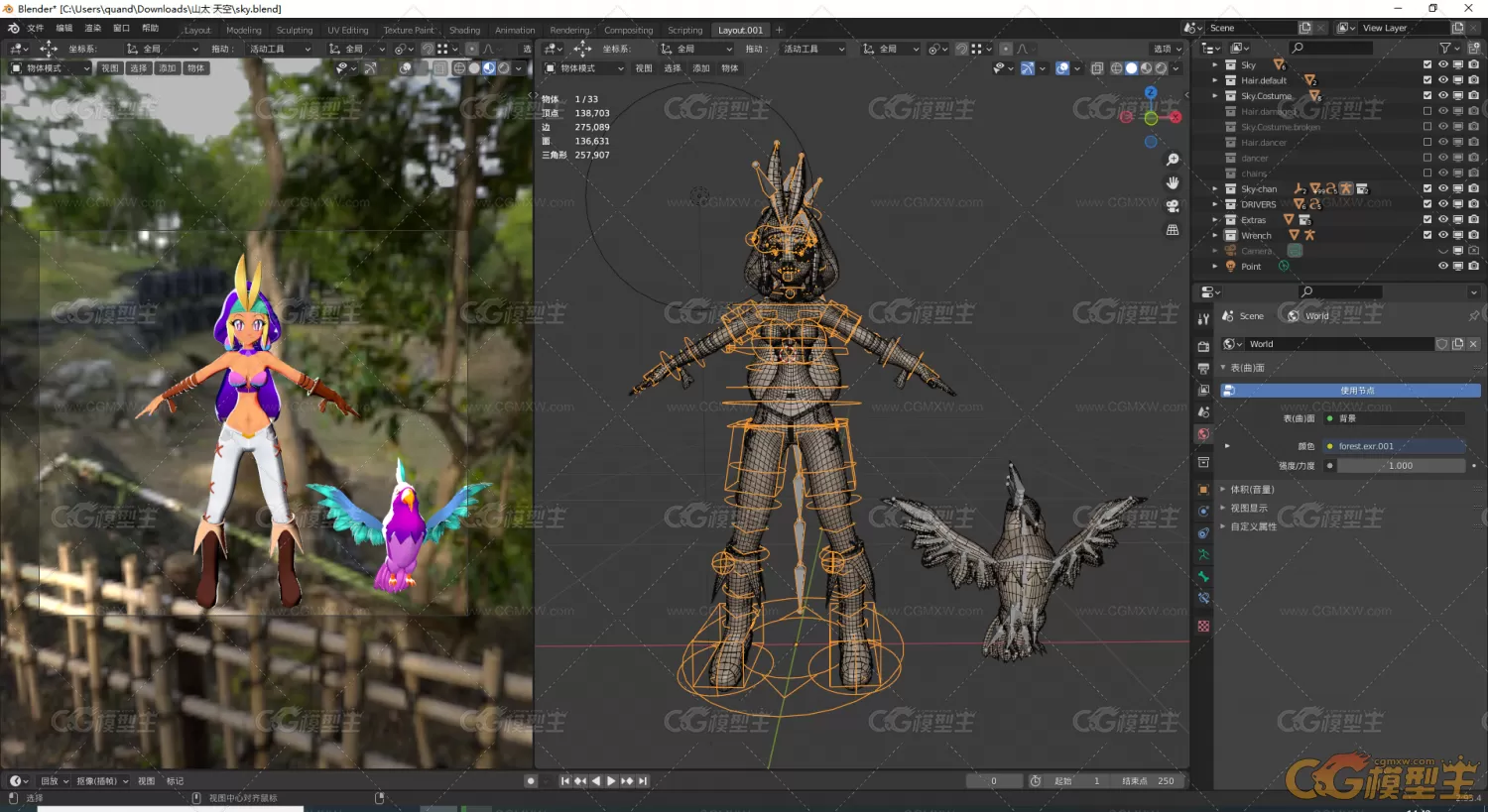Toggle monitor icon for DRIVERS collection

(1458, 204)
